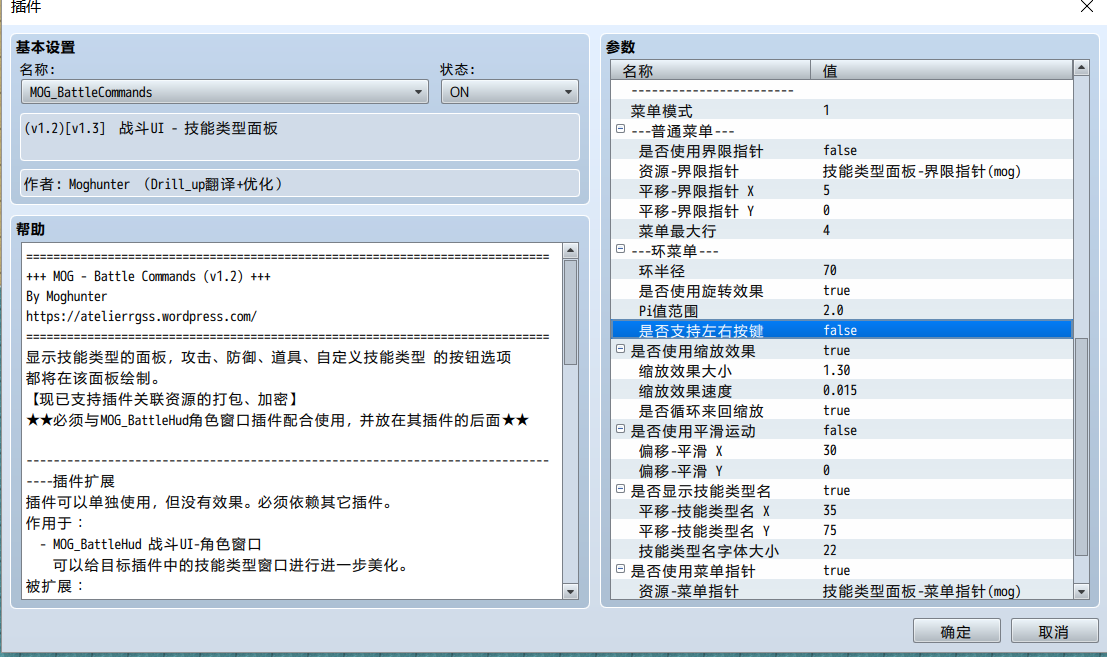
Task: Click the help panel scrollbar thumb
Action: tap(570, 312)
